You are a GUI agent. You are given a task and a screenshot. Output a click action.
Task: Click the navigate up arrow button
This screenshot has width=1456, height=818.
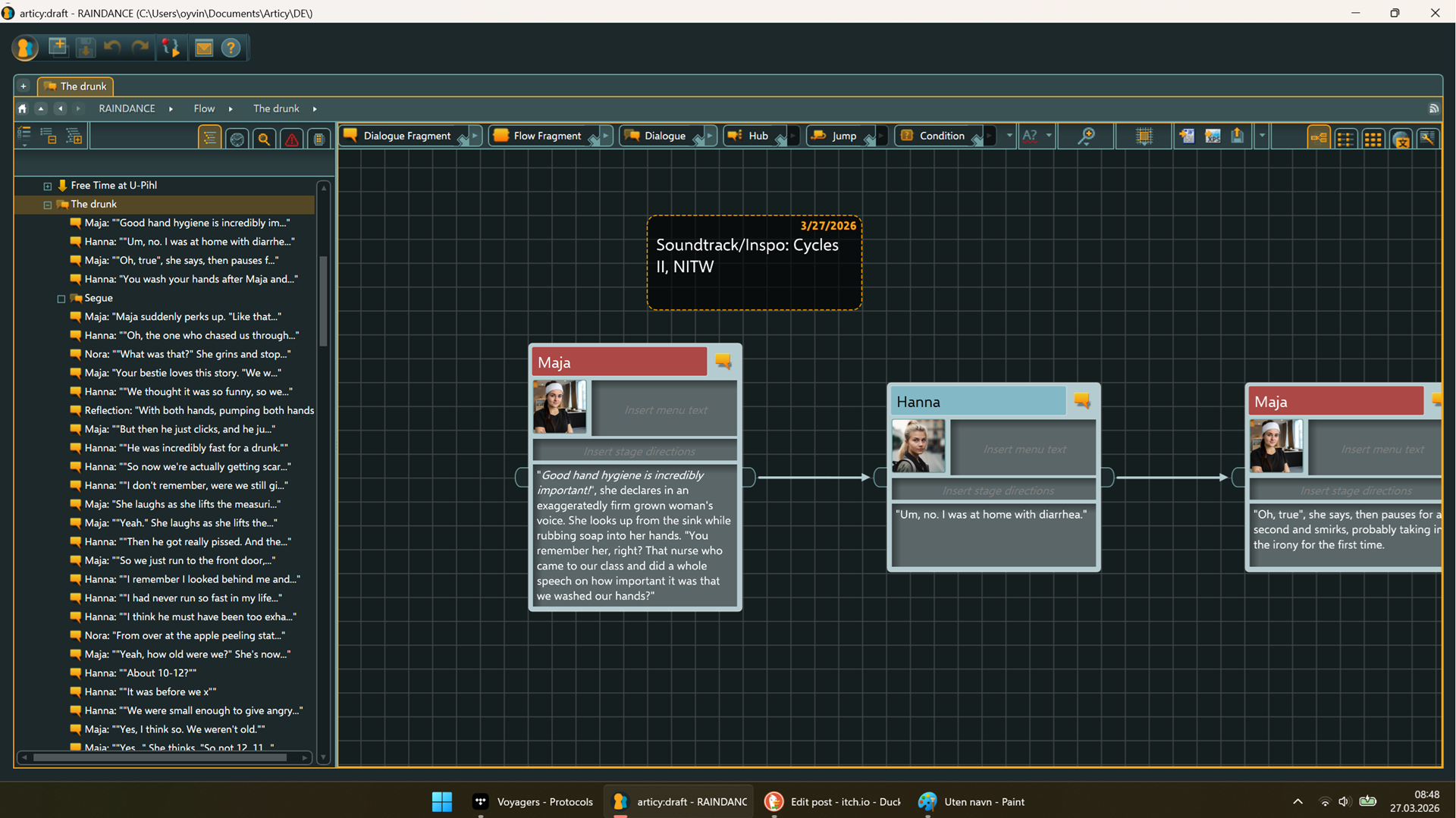41,108
